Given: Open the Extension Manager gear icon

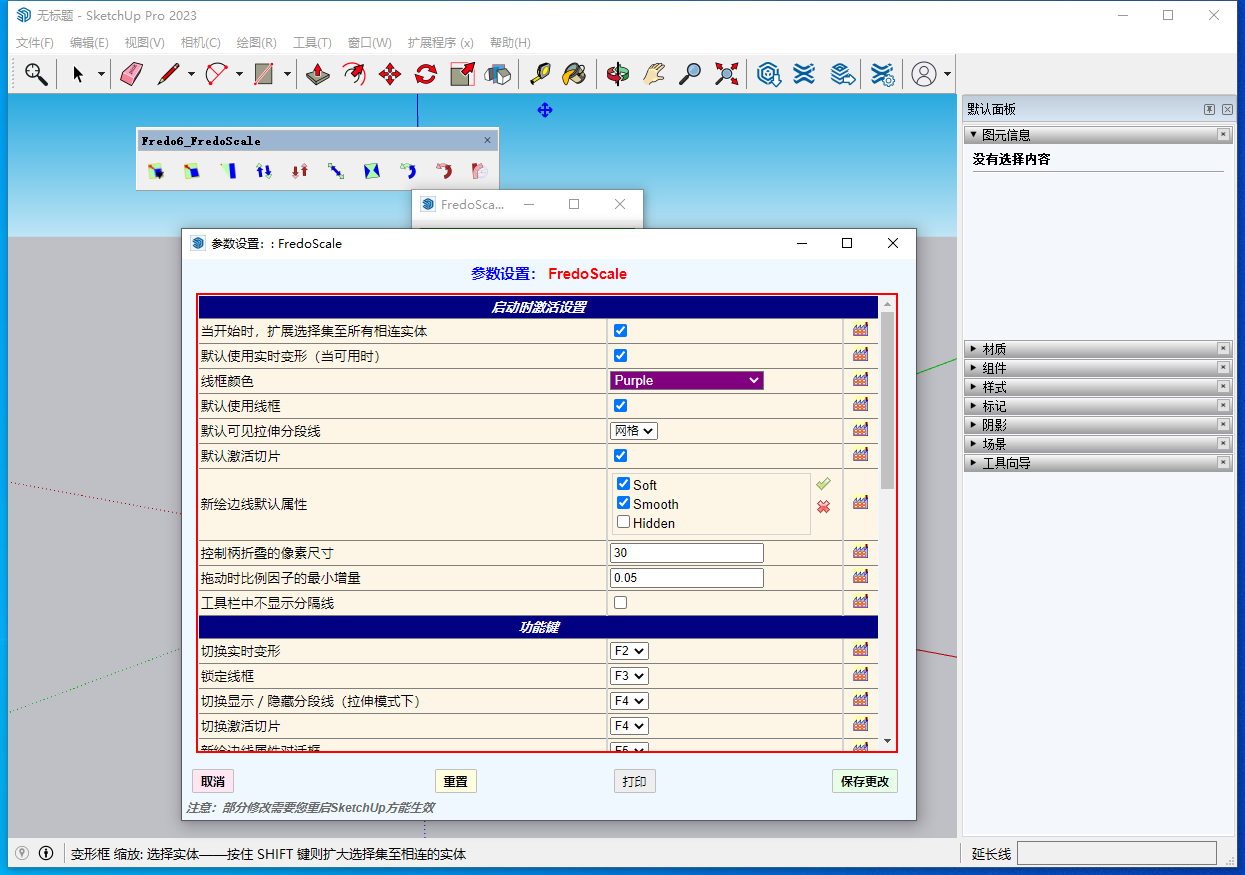Looking at the screenshot, I should click(x=882, y=74).
